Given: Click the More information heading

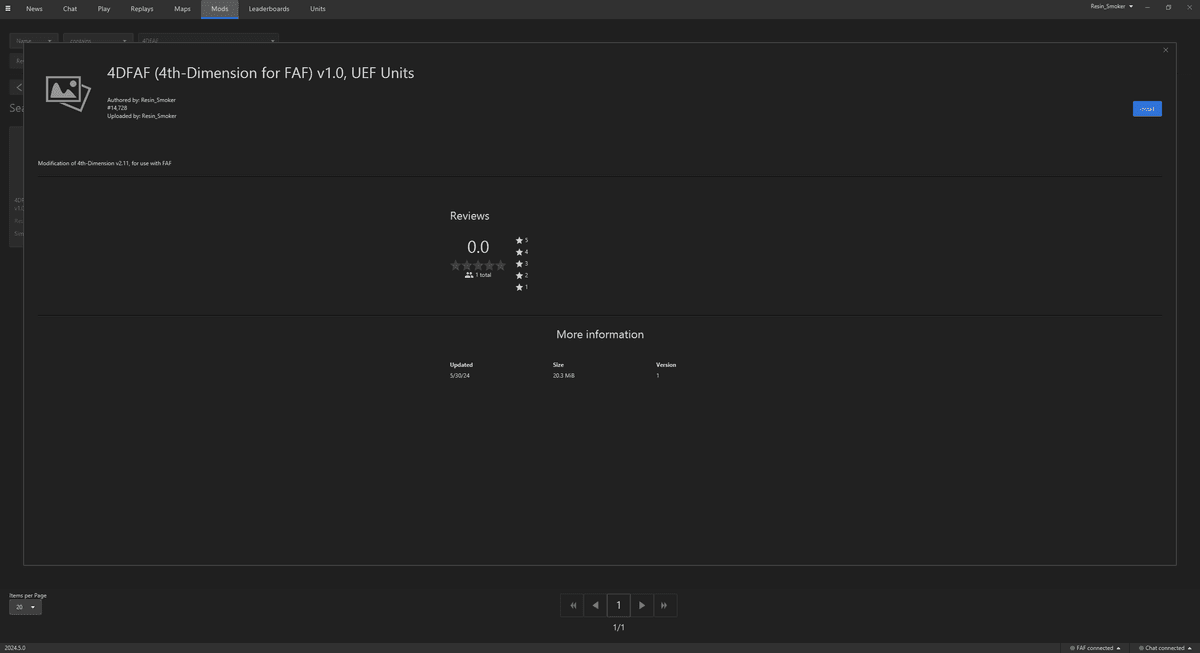Looking at the screenshot, I should click(x=600, y=334).
